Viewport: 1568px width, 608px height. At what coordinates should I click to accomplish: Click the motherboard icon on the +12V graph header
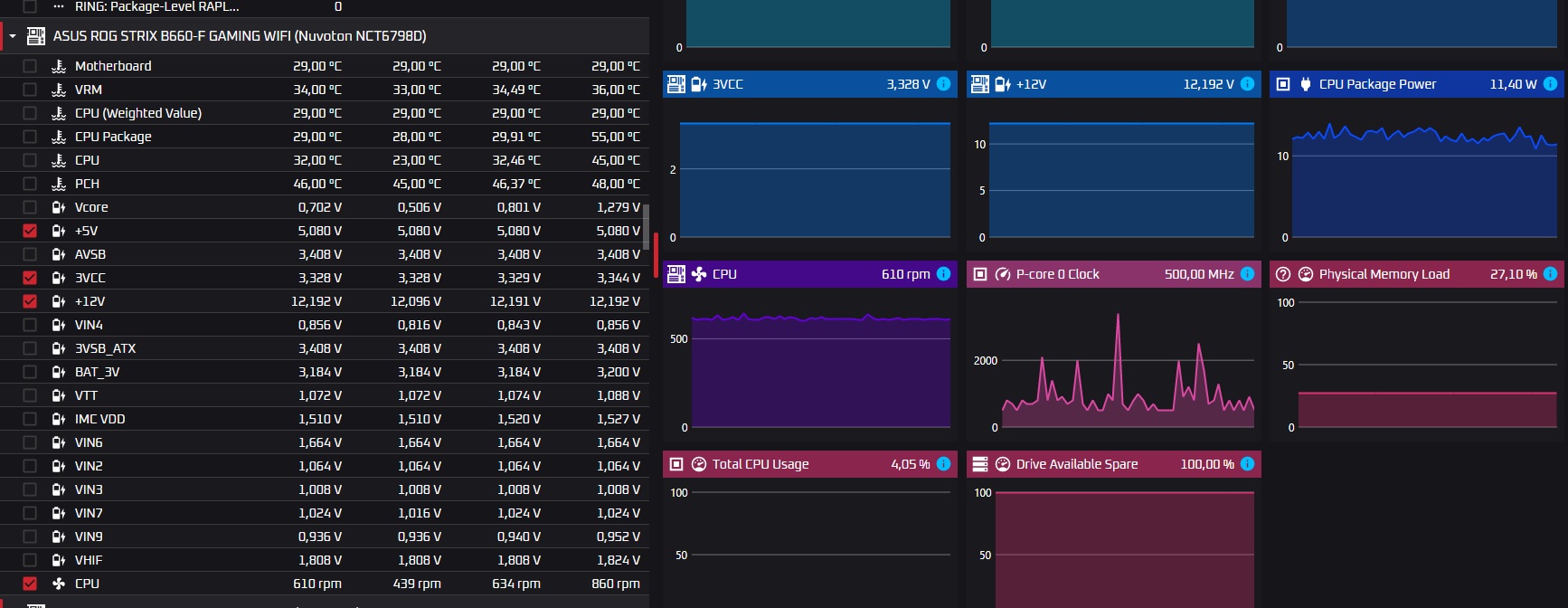(x=980, y=84)
